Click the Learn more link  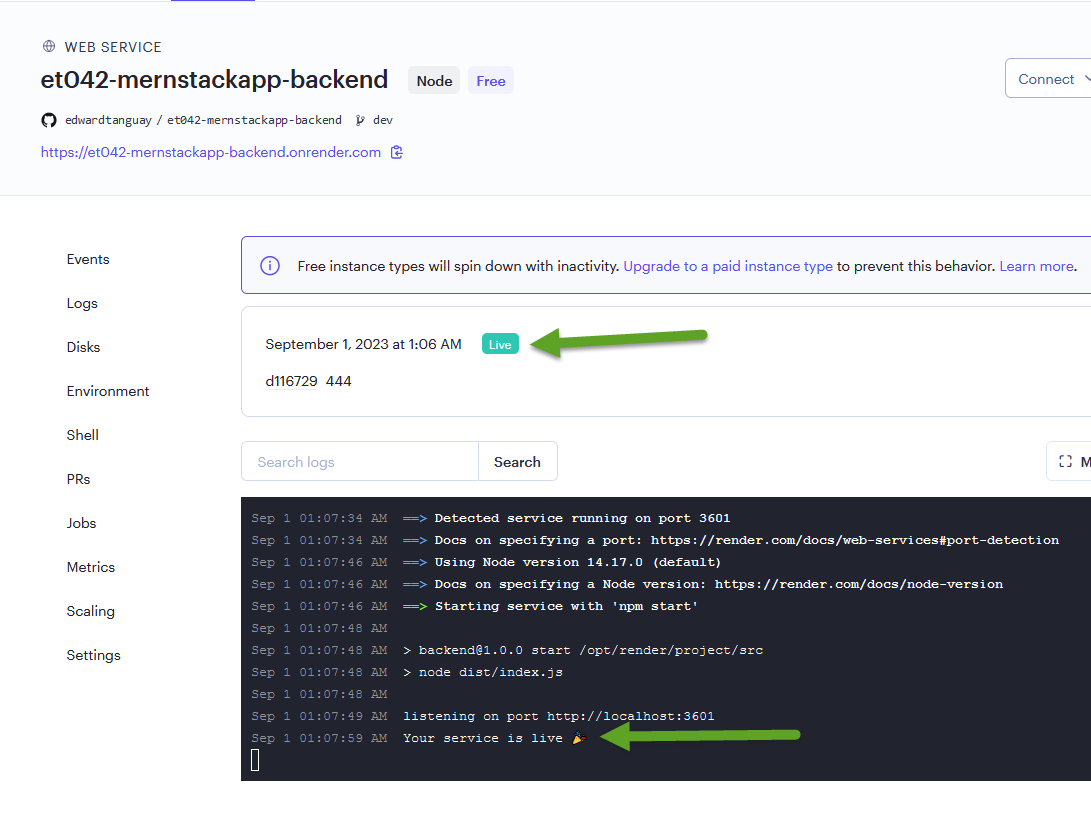(x=1037, y=266)
